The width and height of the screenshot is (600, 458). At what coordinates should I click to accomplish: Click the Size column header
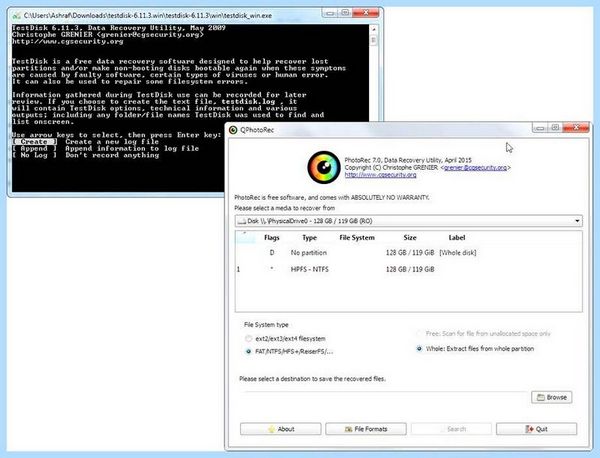tap(409, 238)
